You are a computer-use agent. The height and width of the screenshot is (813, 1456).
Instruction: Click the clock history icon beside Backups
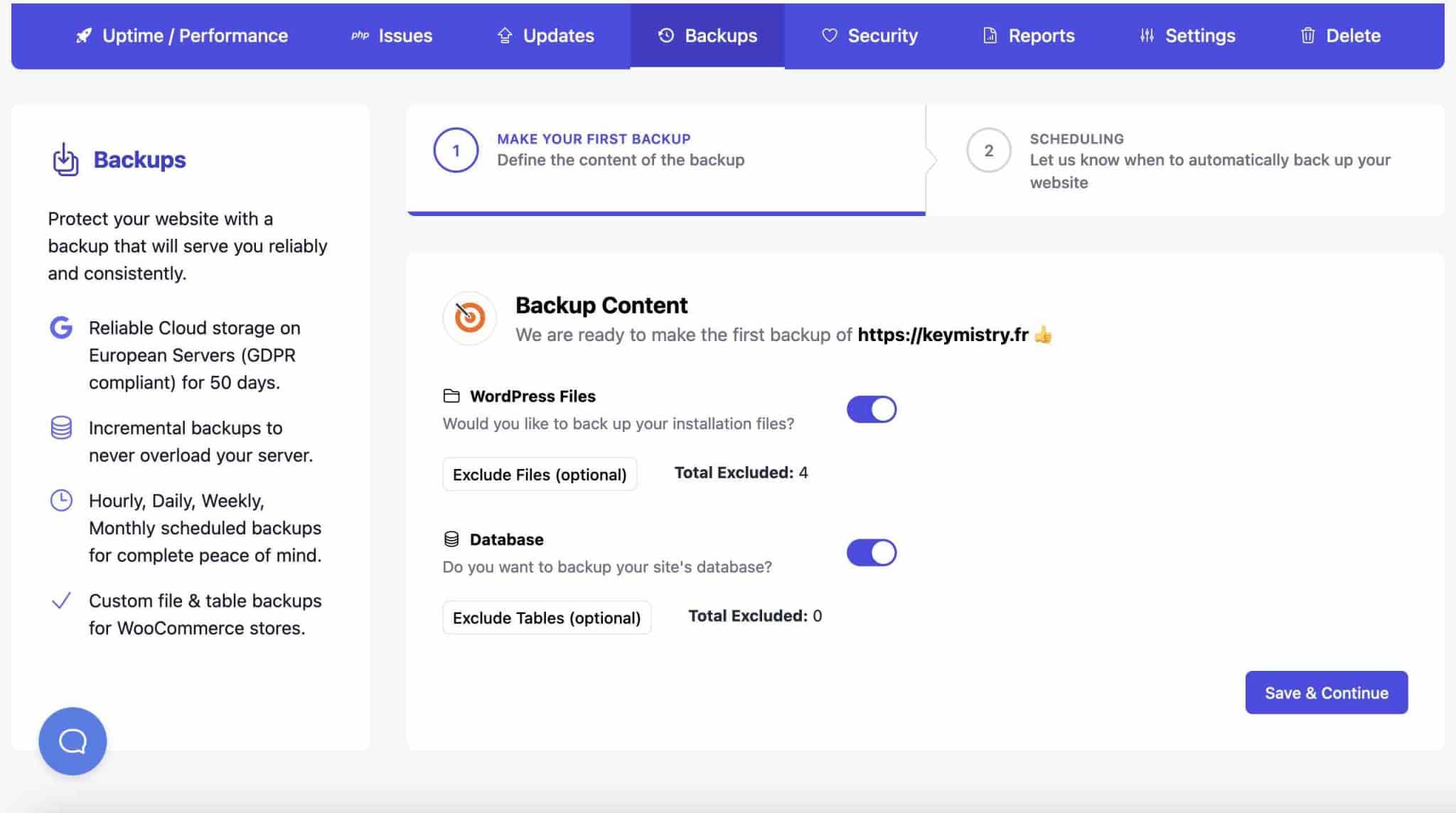point(665,36)
